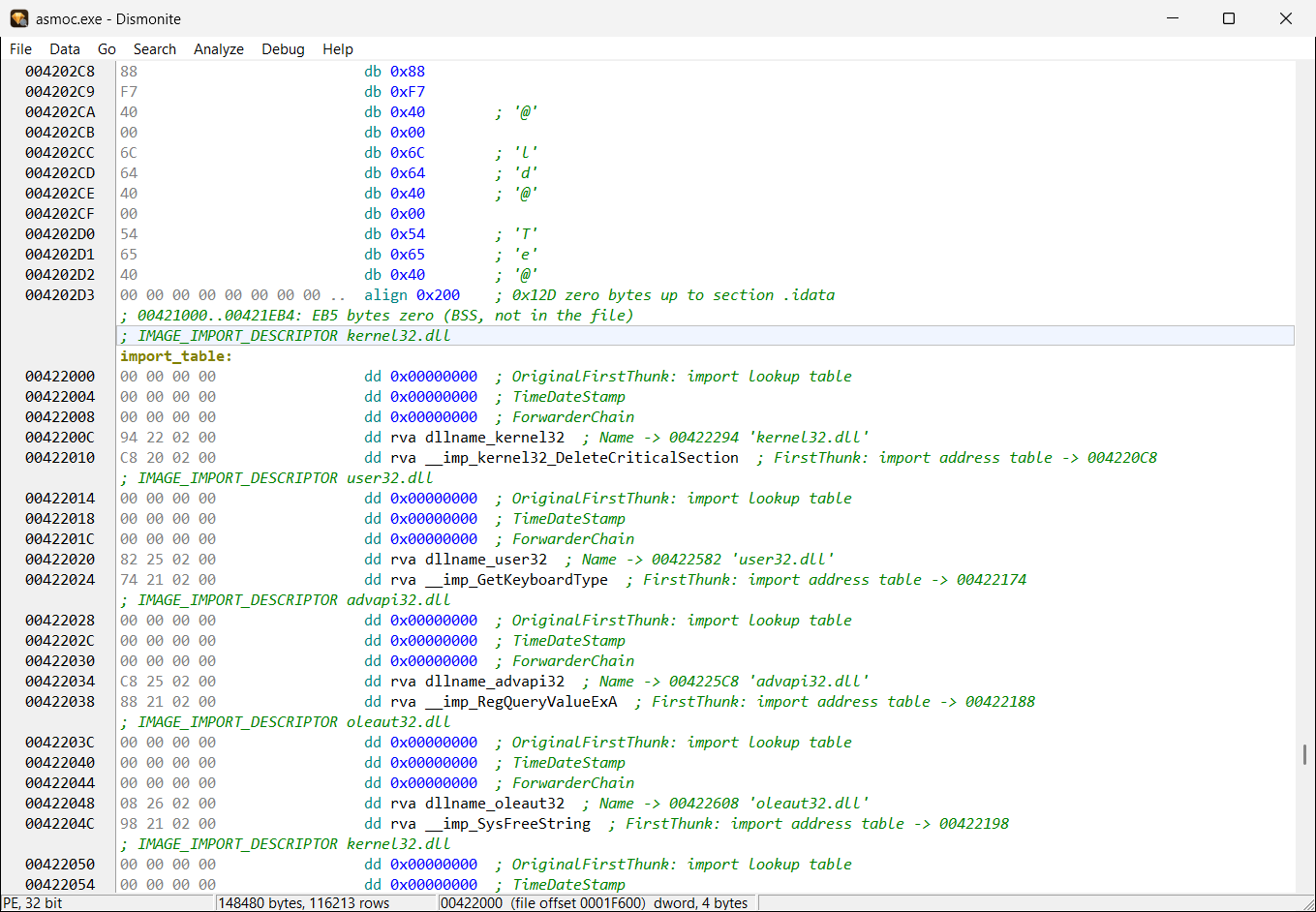Click the dllname_user32 symbol reference
Screen dimensions: 1316x912
click(486, 560)
